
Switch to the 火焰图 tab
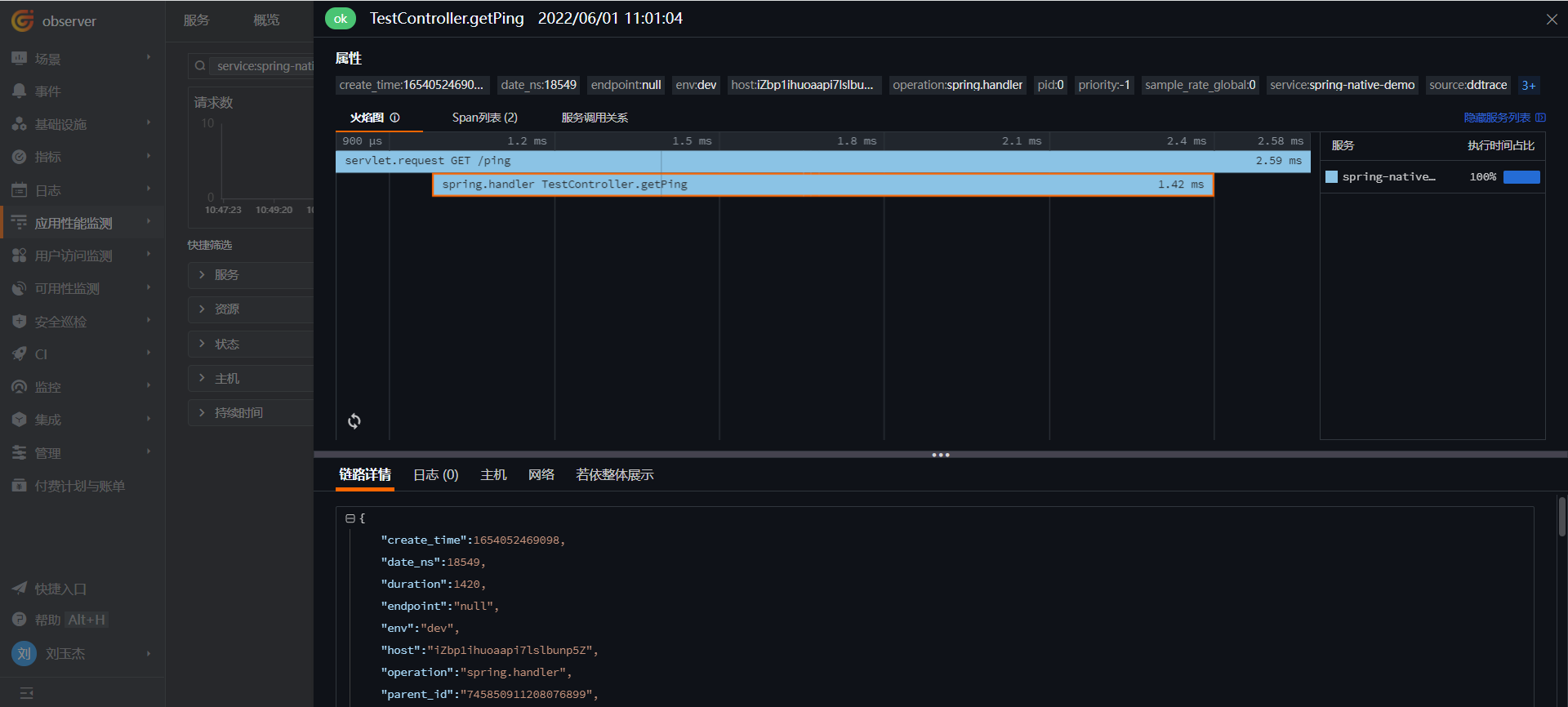(367, 118)
